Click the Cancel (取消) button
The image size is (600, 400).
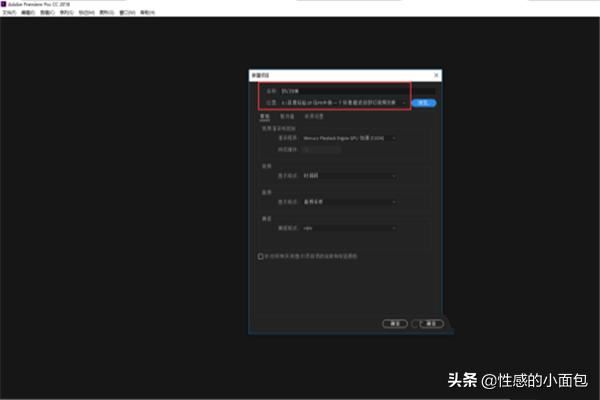[x=431, y=324]
